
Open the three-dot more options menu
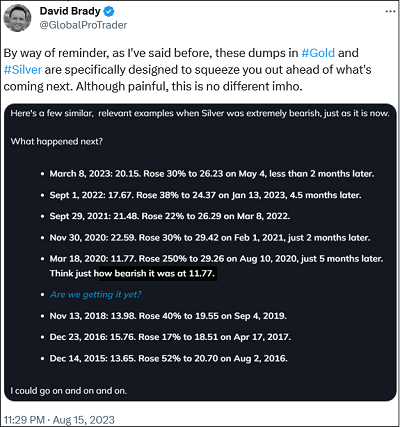point(390,11)
